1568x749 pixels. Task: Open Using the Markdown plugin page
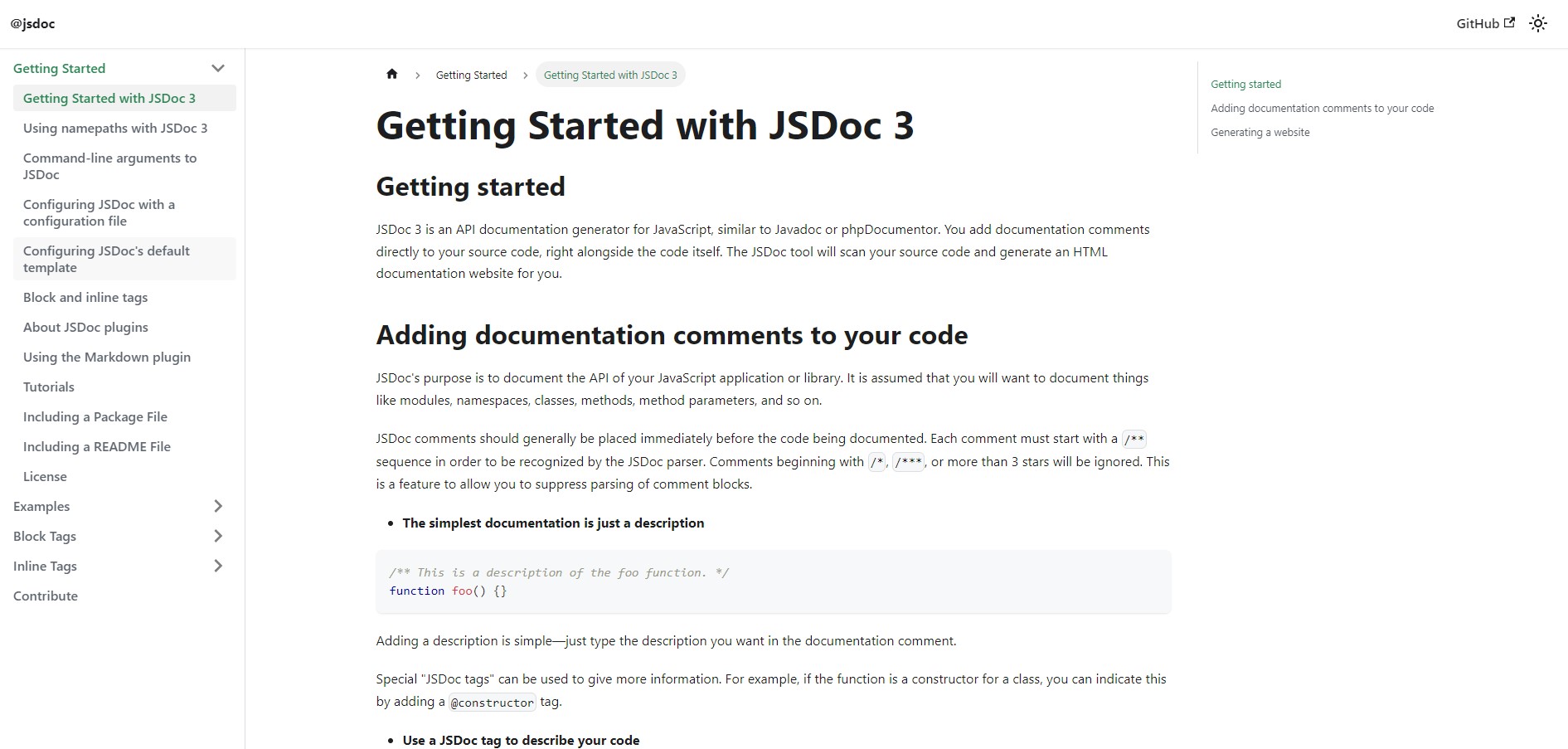click(x=107, y=357)
